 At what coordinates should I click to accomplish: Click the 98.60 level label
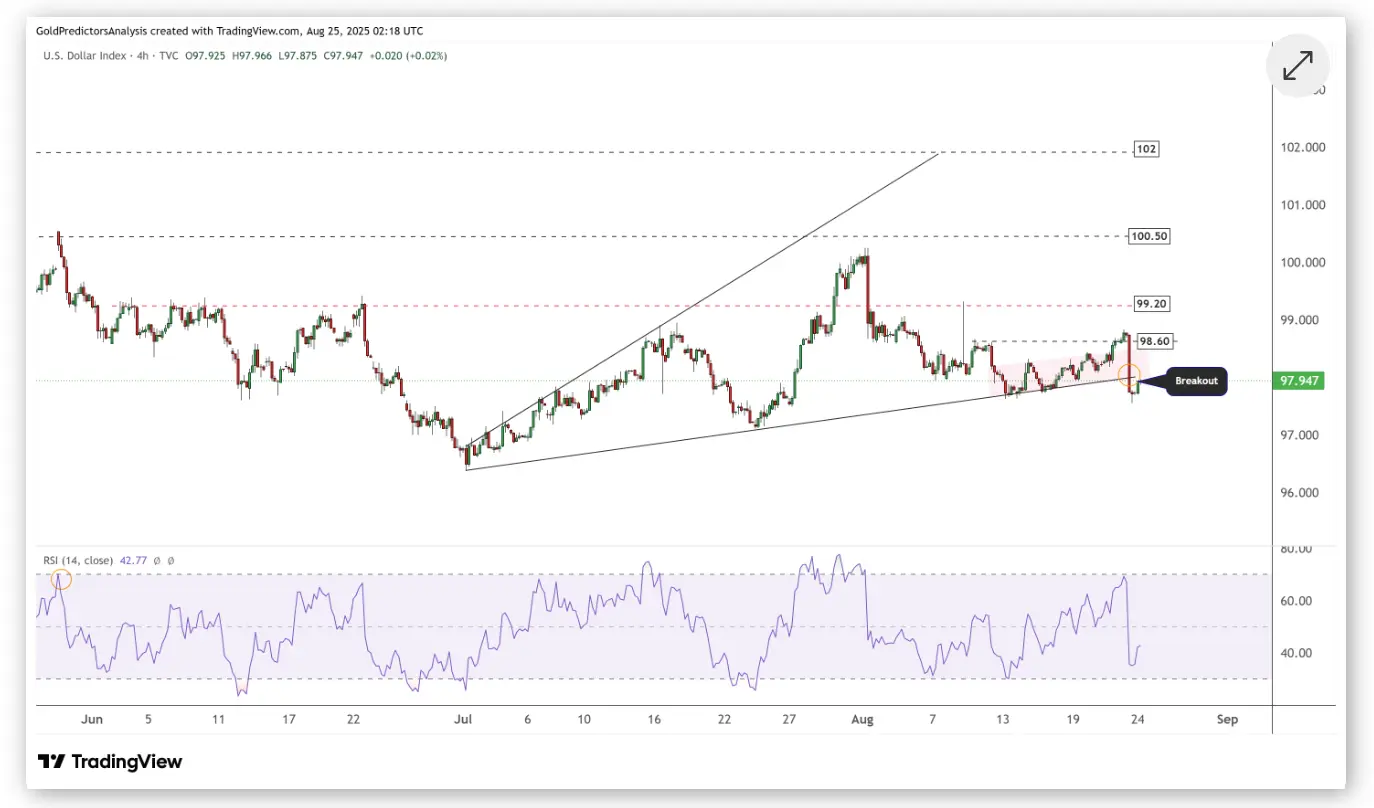[1155, 341]
